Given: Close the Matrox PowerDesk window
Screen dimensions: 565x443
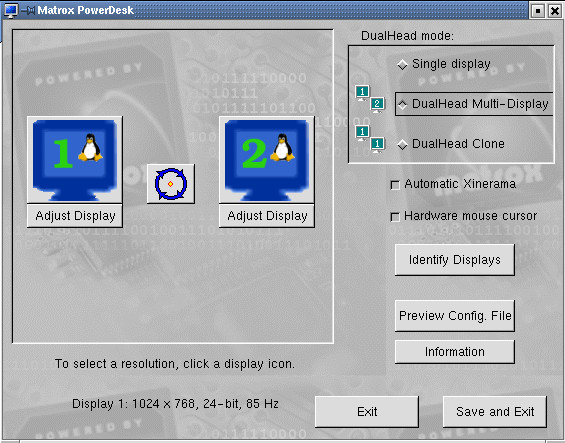Looking at the screenshot, I should coord(555,11).
